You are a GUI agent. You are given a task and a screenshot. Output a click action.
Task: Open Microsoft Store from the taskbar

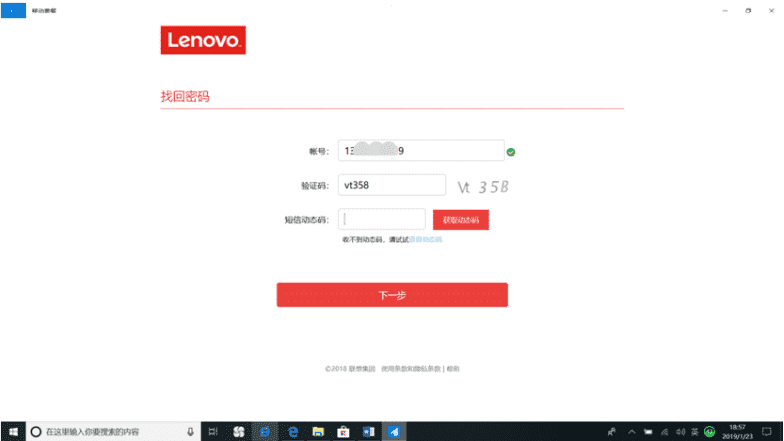click(343, 432)
